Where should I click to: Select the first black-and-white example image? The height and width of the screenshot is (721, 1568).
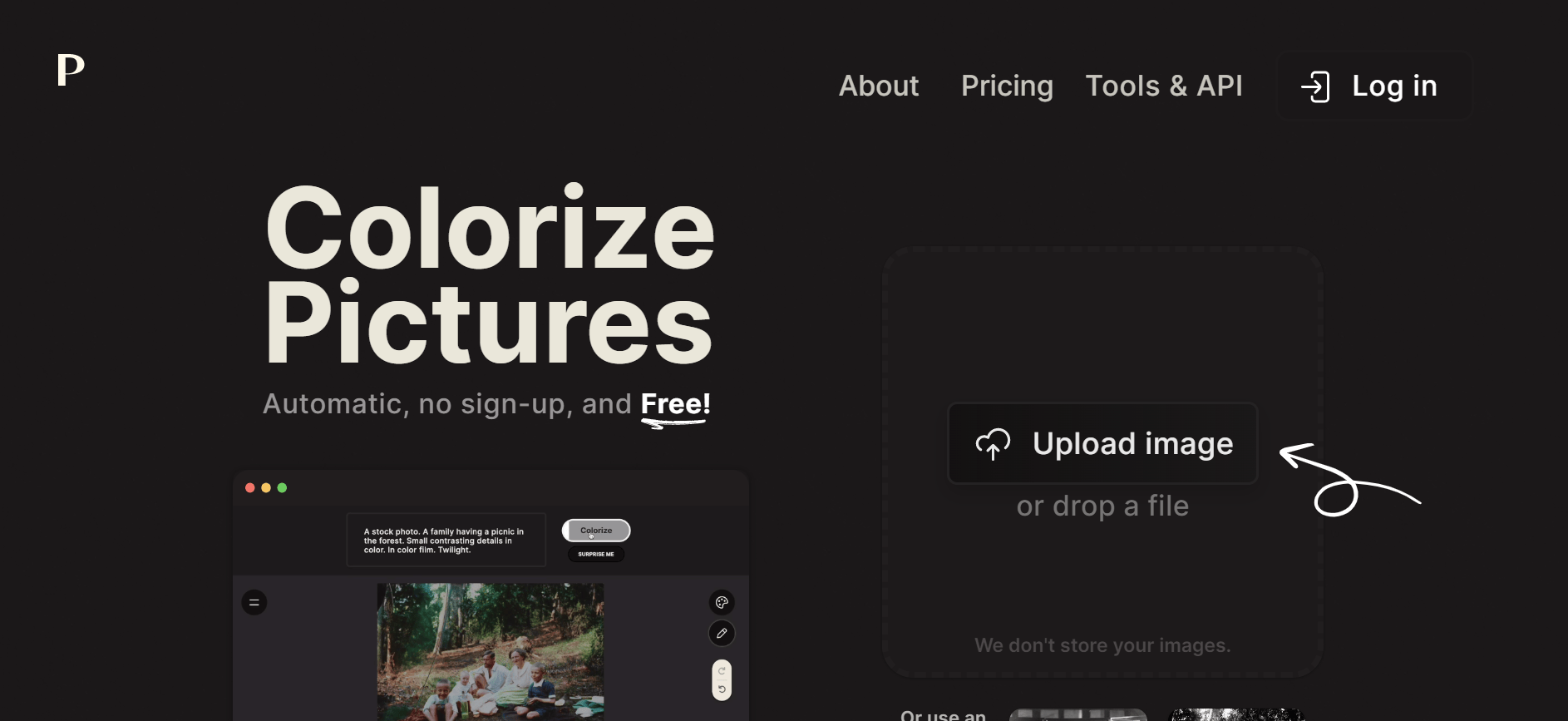(x=1078, y=714)
